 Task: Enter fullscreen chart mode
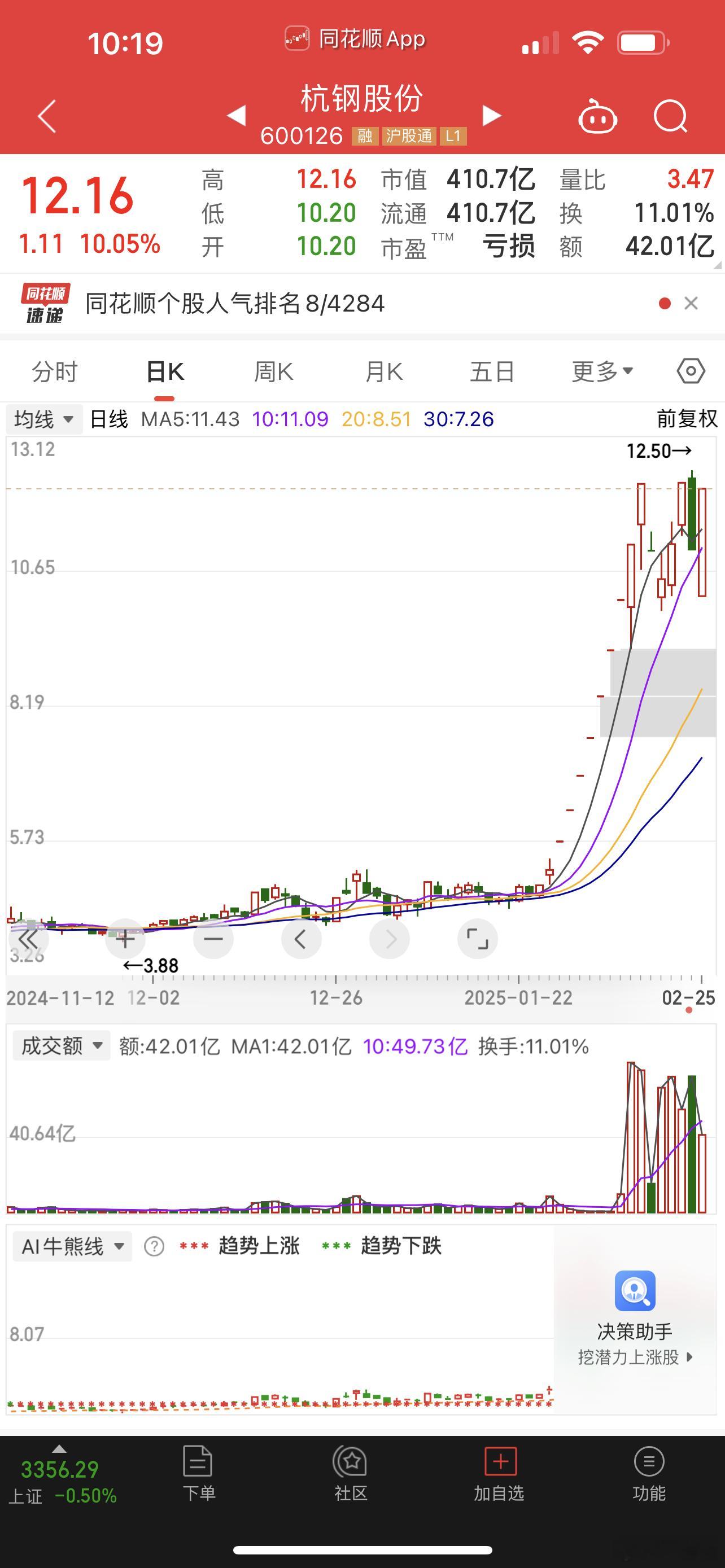click(x=477, y=939)
